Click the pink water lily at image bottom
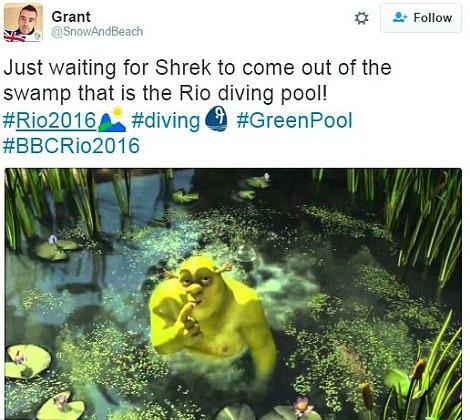 (302, 406)
